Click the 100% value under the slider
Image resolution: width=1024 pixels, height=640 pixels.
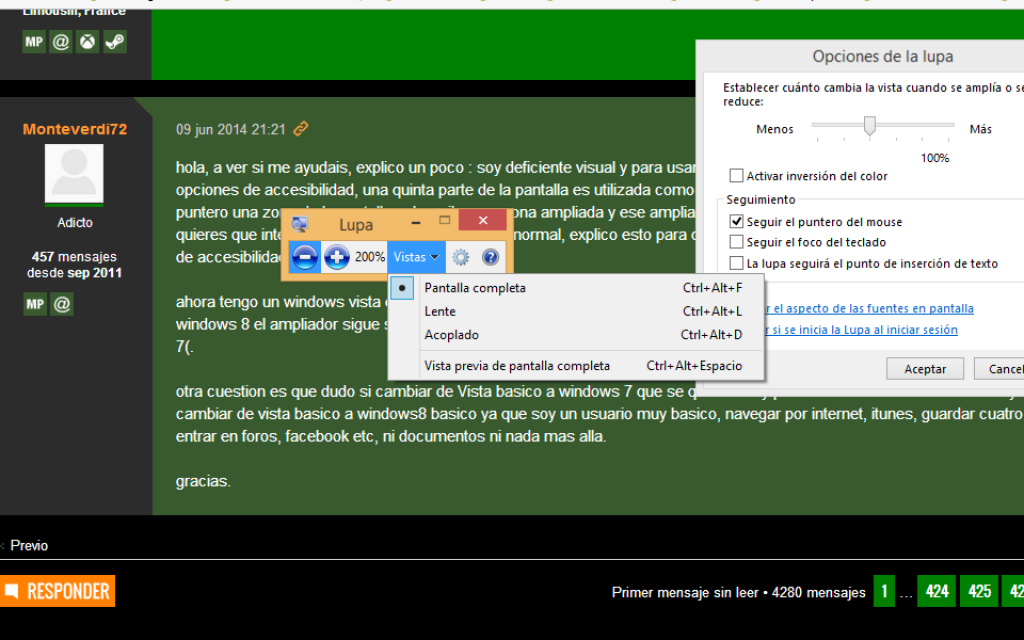pyautogui.click(x=935, y=158)
